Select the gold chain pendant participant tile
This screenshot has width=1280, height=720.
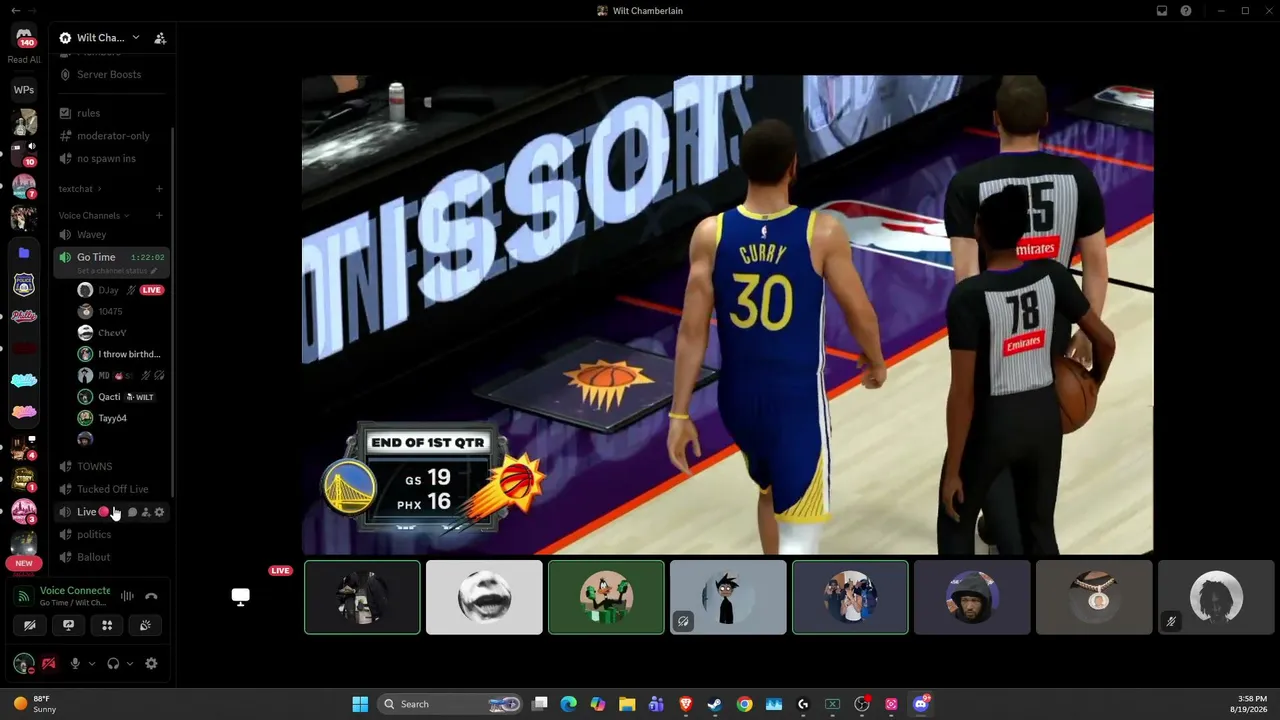click(x=1094, y=597)
